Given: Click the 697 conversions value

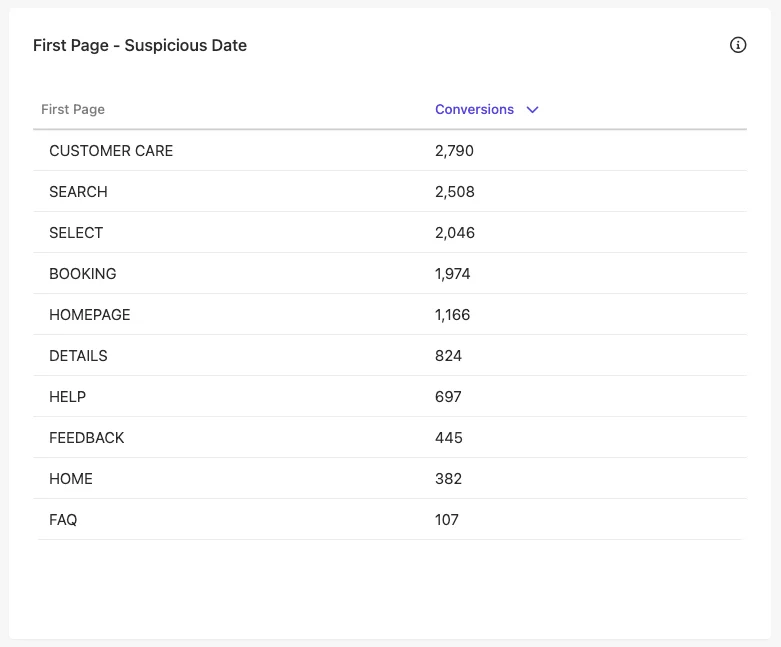Looking at the screenshot, I should click(448, 396).
